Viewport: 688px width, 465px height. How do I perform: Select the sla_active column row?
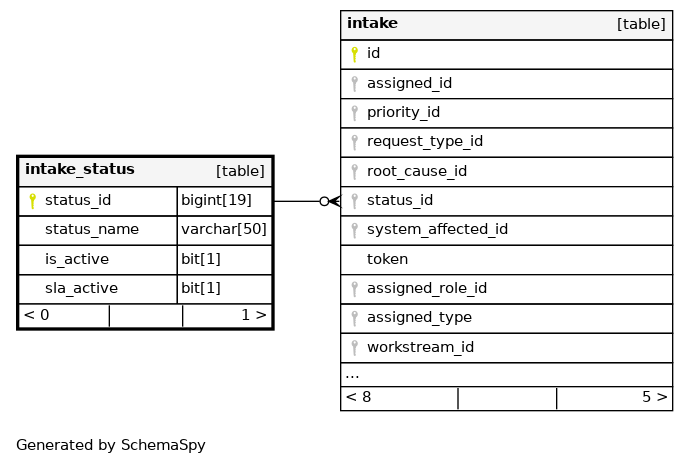(76, 289)
